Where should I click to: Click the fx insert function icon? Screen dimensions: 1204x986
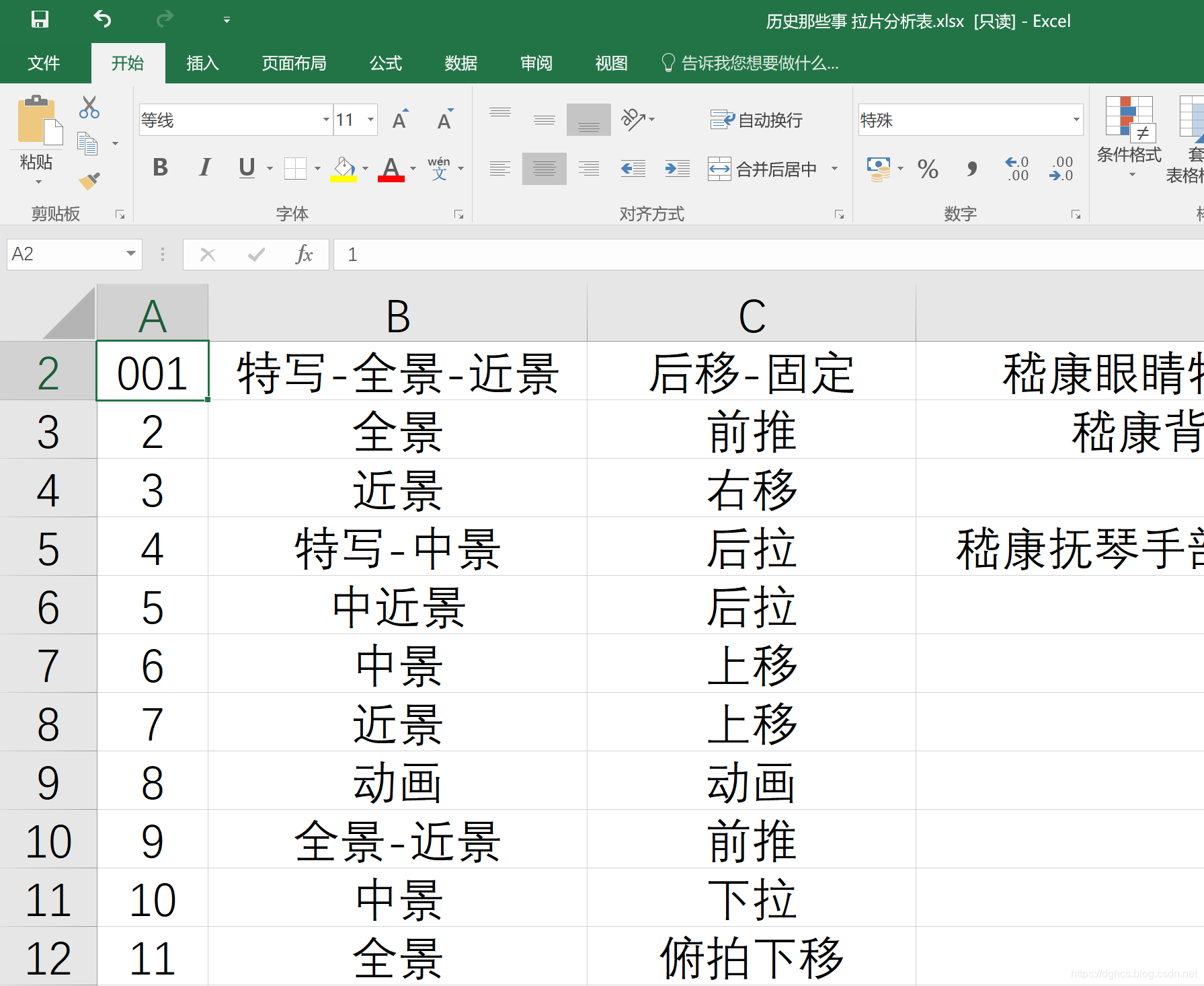pos(304,254)
